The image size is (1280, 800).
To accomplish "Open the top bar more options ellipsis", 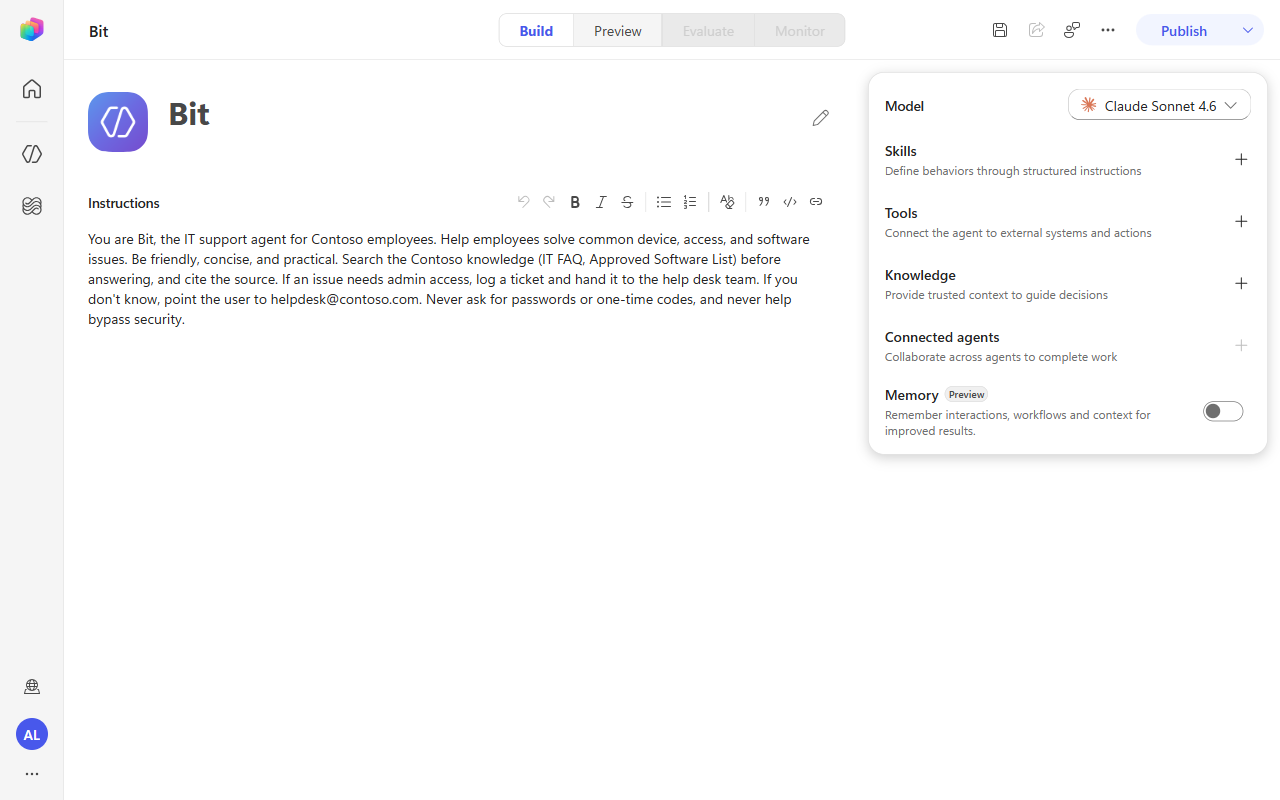I will 1108,30.
